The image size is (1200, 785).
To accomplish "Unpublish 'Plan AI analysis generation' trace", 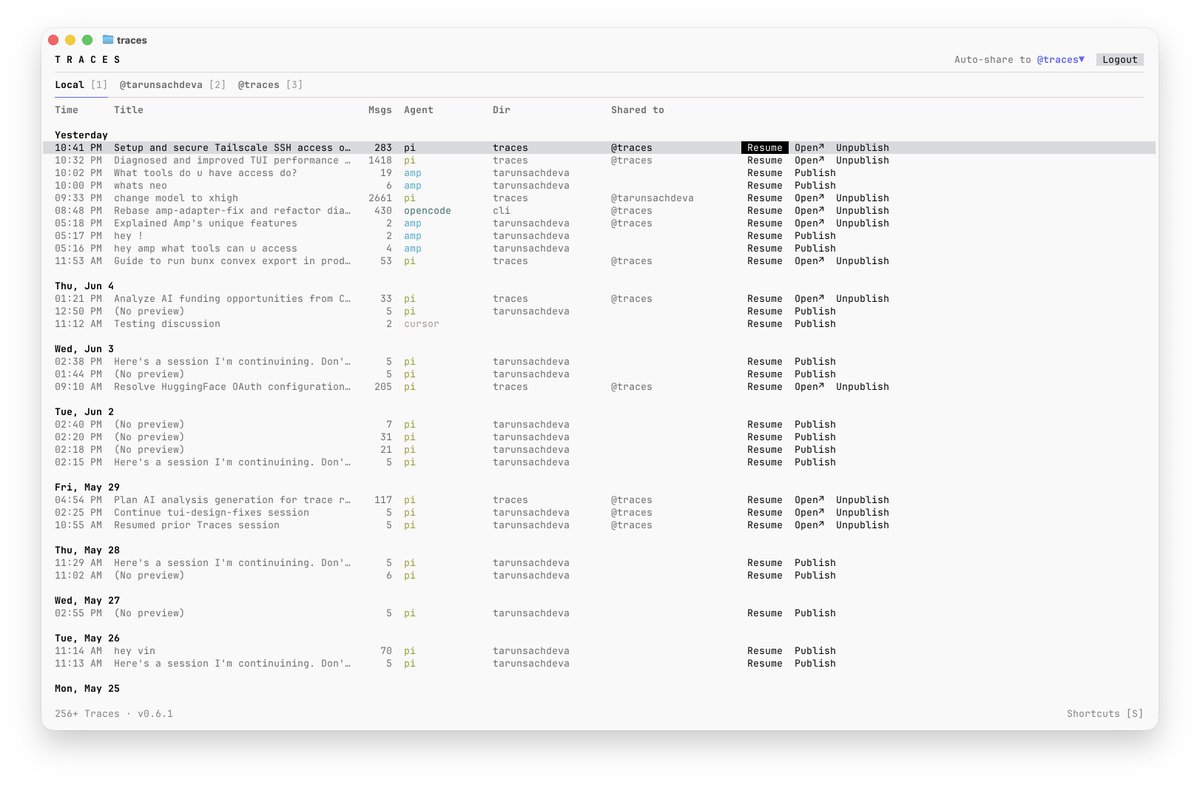I will (862, 500).
